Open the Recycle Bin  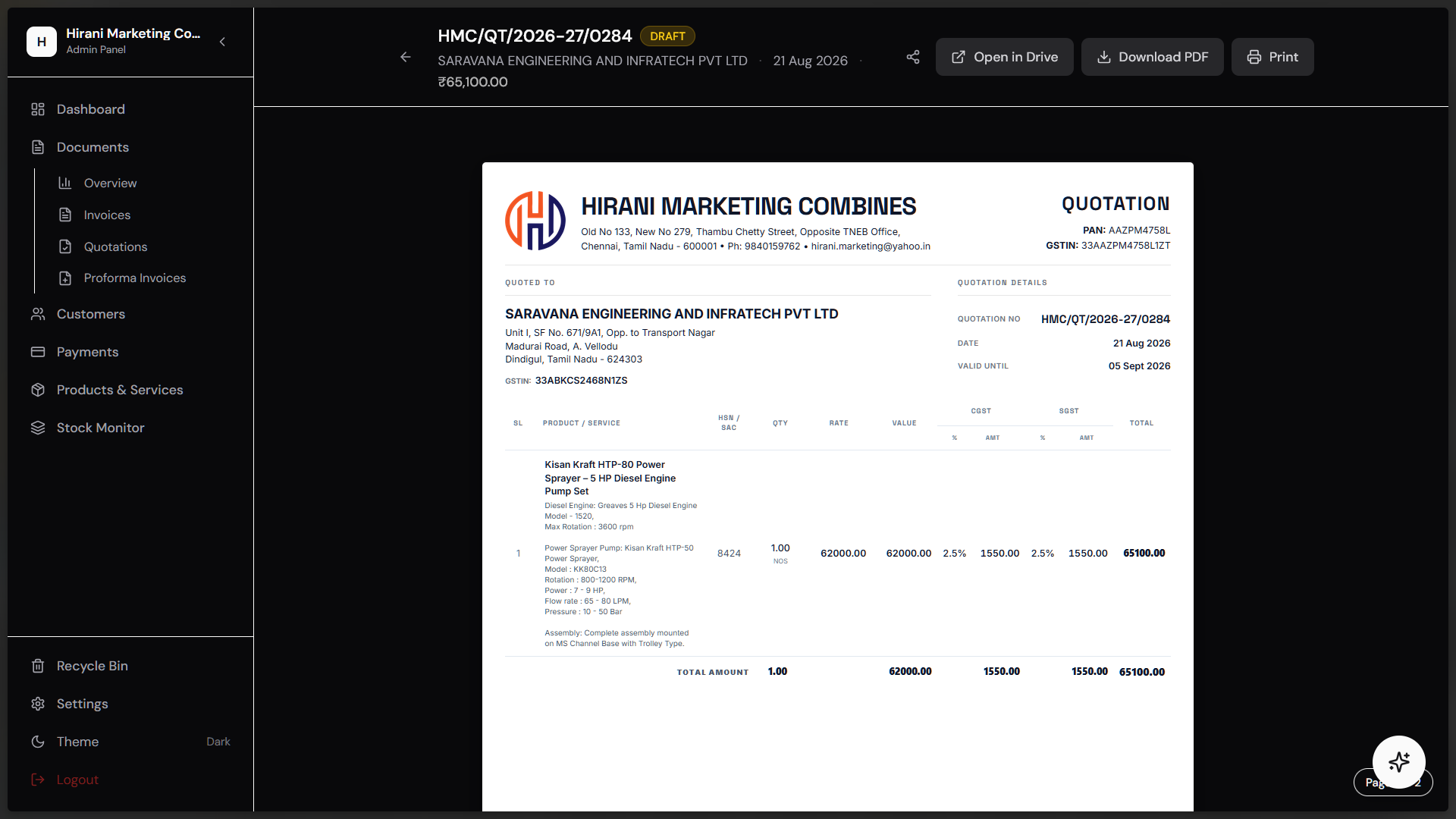tap(130, 666)
